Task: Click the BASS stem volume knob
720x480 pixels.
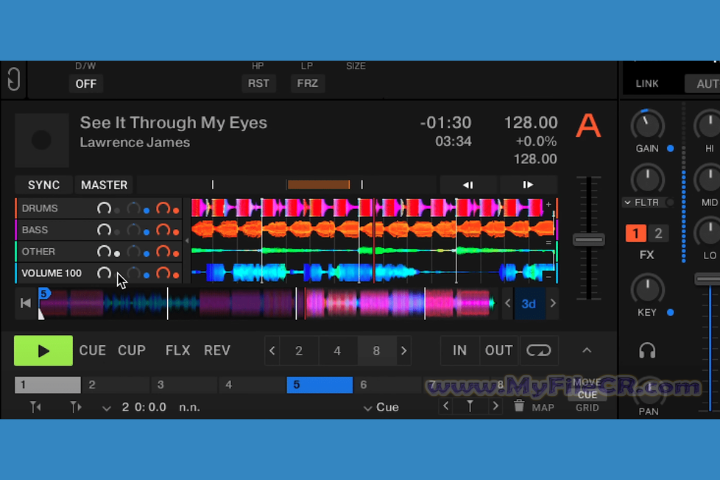Action: pyautogui.click(x=104, y=230)
